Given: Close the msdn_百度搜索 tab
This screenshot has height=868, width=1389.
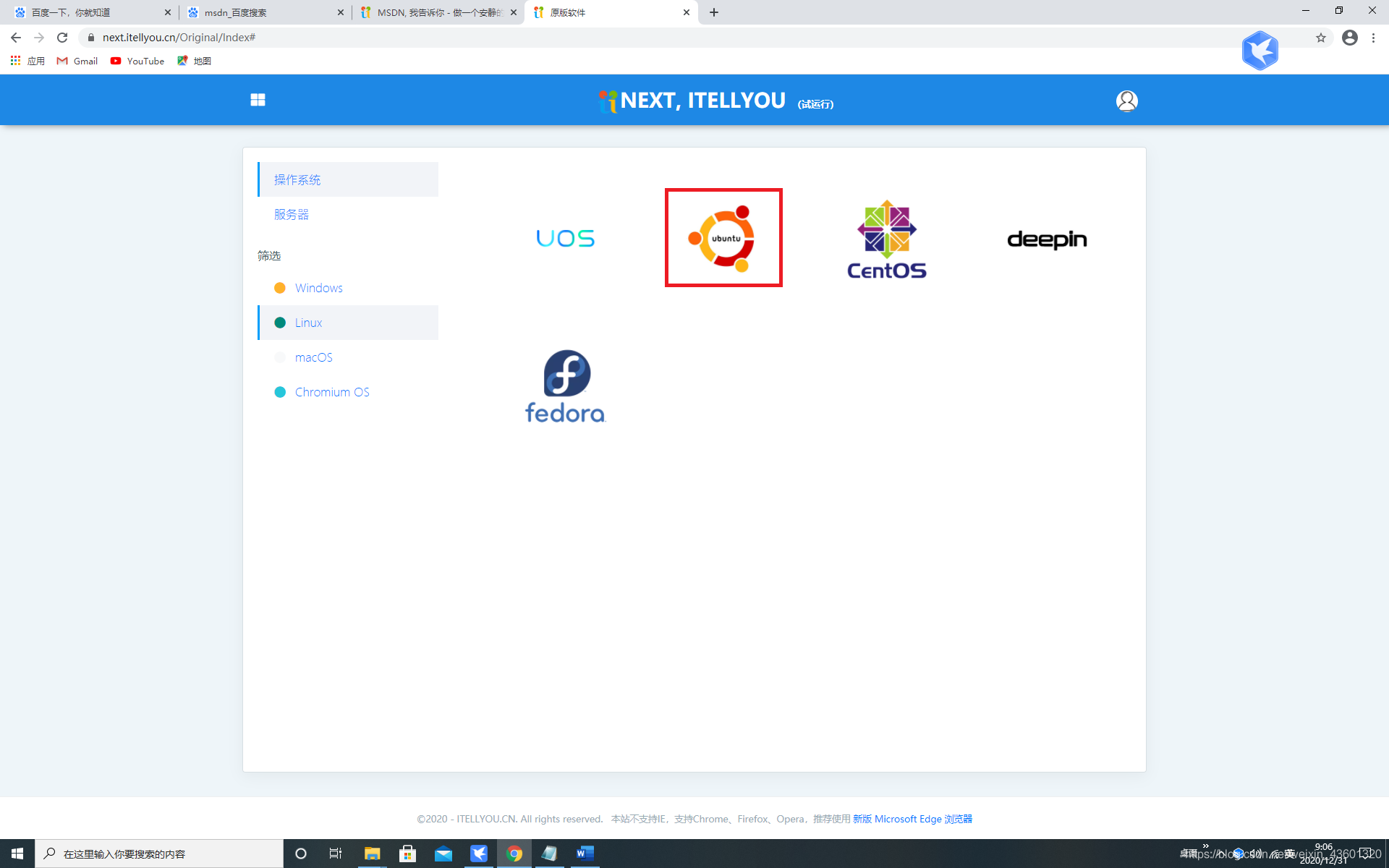Looking at the screenshot, I should (341, 12).
